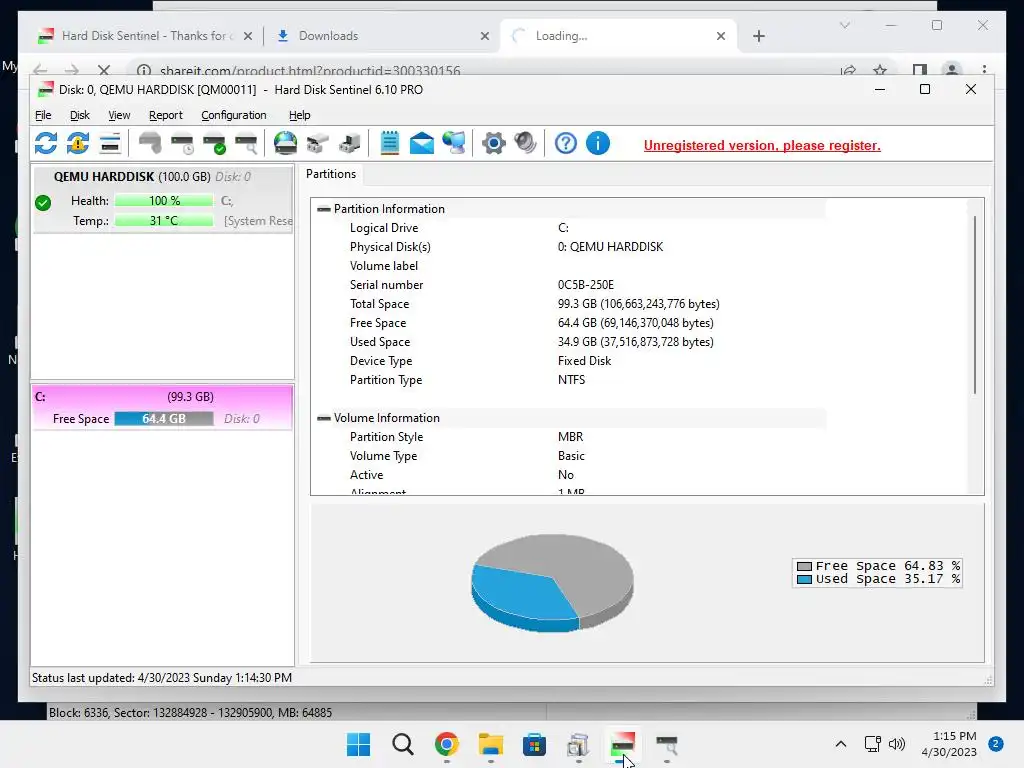The image size is (1024, 768).
Task: Switch to Chrome's Downloads tab
Action: pos(381,36)
